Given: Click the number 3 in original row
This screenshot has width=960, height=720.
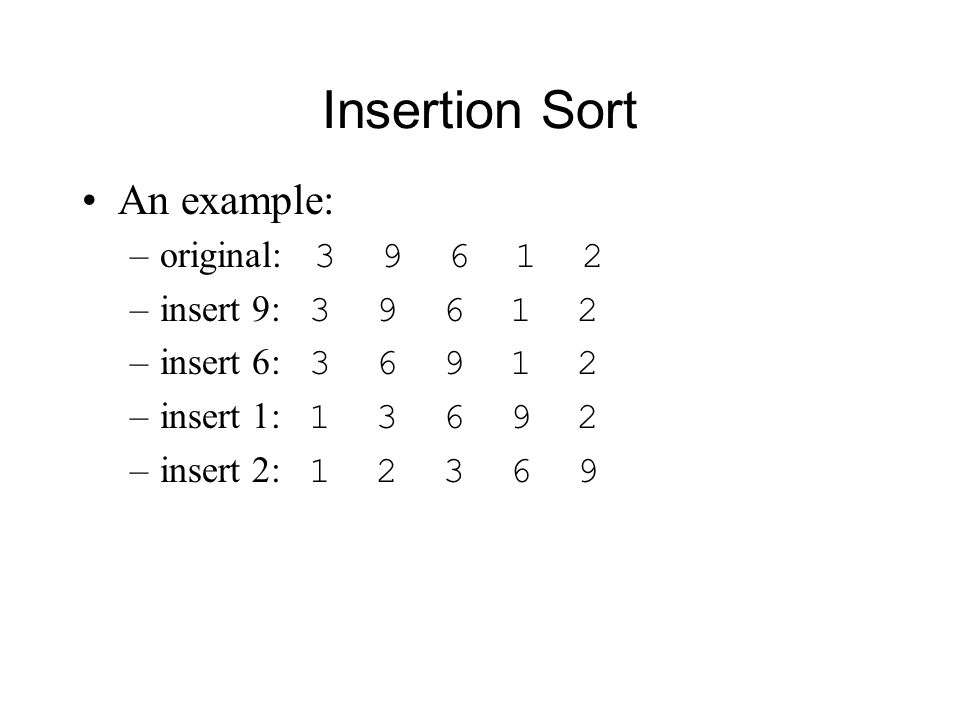Looking at the screenshot, I should (x=324, y=257).
